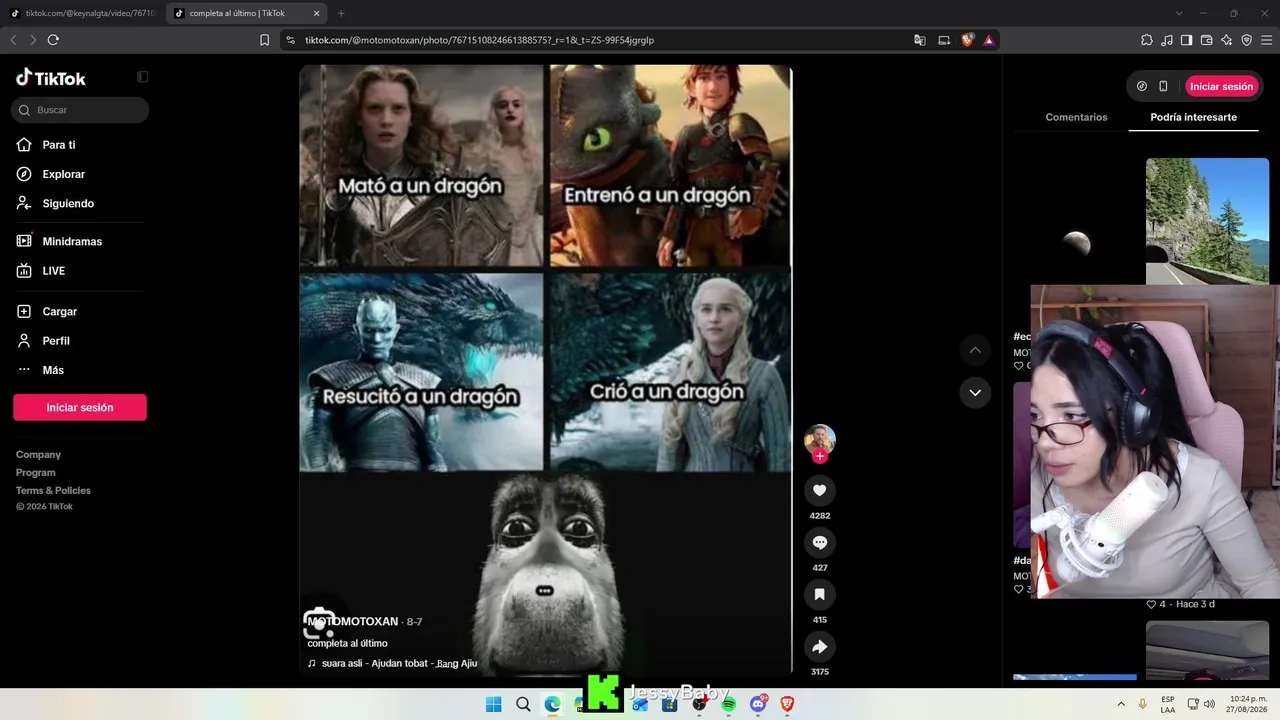Open the creator's profile avatar

(820, 438)
